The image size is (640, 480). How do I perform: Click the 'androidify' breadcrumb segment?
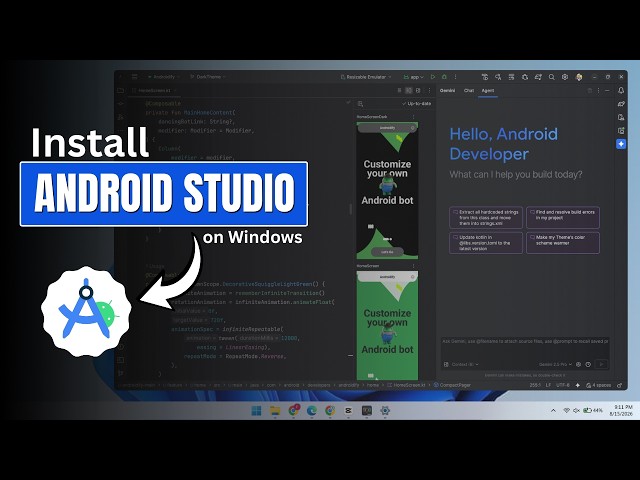[x=349, y=385]
